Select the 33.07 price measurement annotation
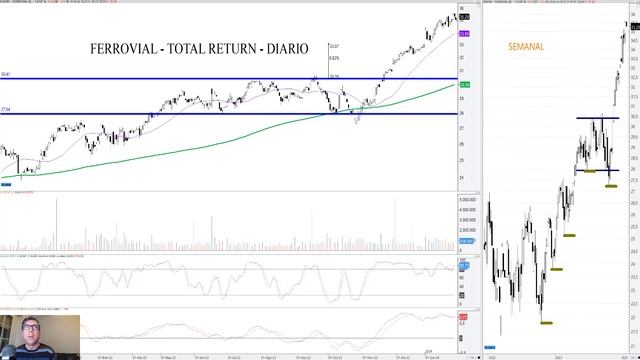 334,46
